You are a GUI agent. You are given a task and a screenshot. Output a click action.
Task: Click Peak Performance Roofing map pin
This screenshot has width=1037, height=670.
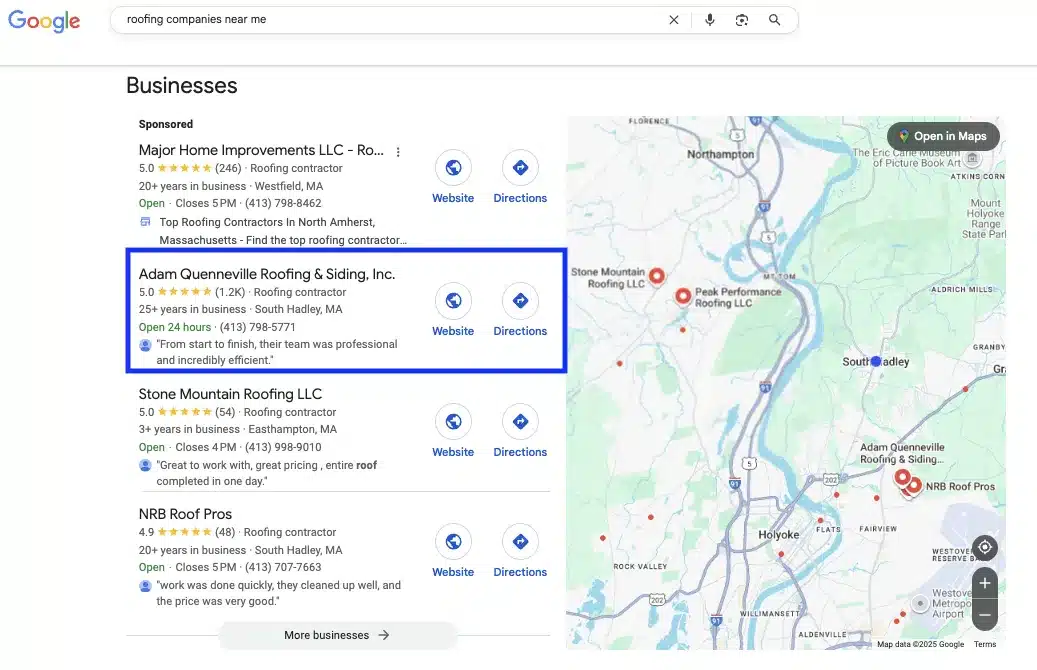click(x=683, y=296)
